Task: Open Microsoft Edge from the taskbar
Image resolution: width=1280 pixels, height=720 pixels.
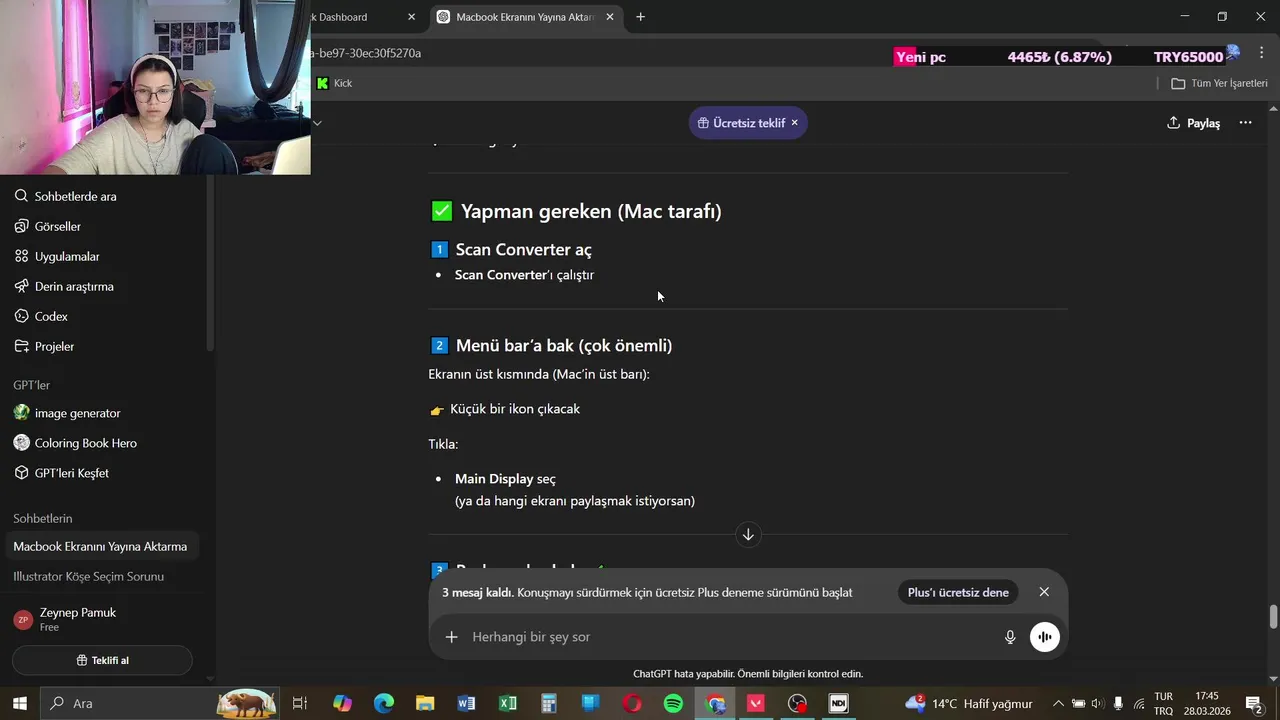Action: click(x=384, y=704)
